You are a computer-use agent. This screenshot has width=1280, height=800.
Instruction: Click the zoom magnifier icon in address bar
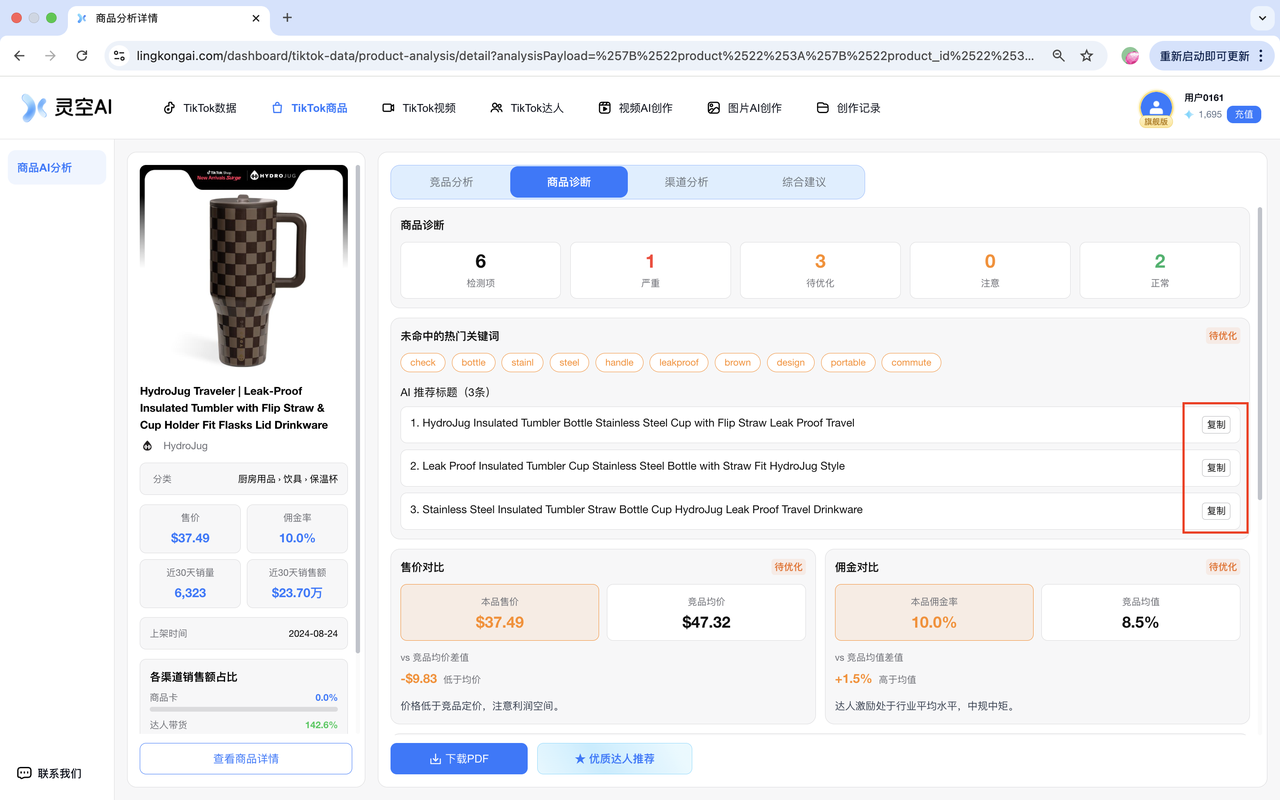click(1058, 56)
